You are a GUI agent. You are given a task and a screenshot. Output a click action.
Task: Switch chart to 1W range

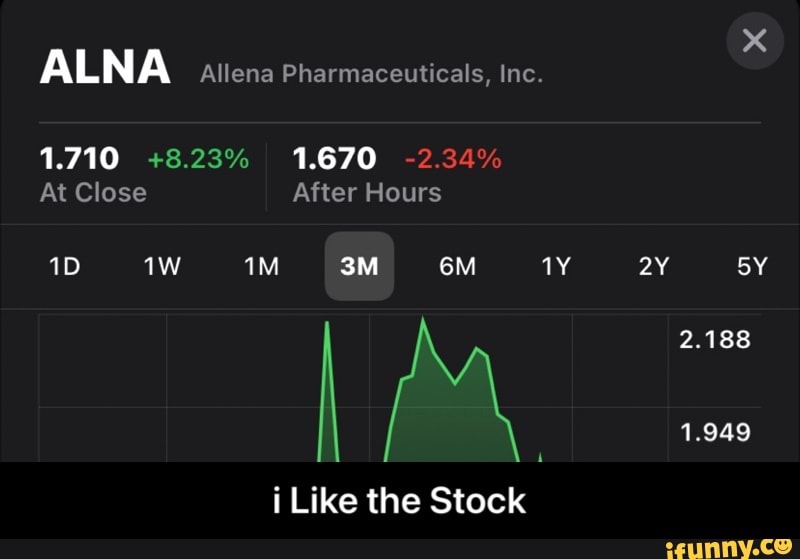point(162,267)
